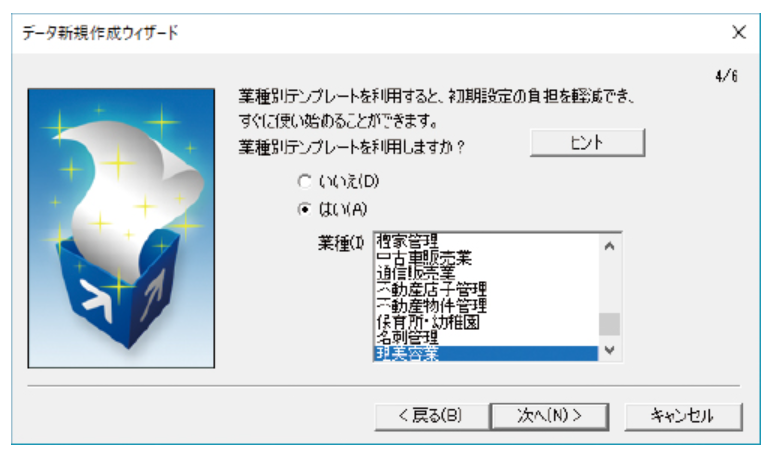Viewport: 769px width, 452px height.
Task: Click the blue box wizard illustration
Action: [121, 228]
